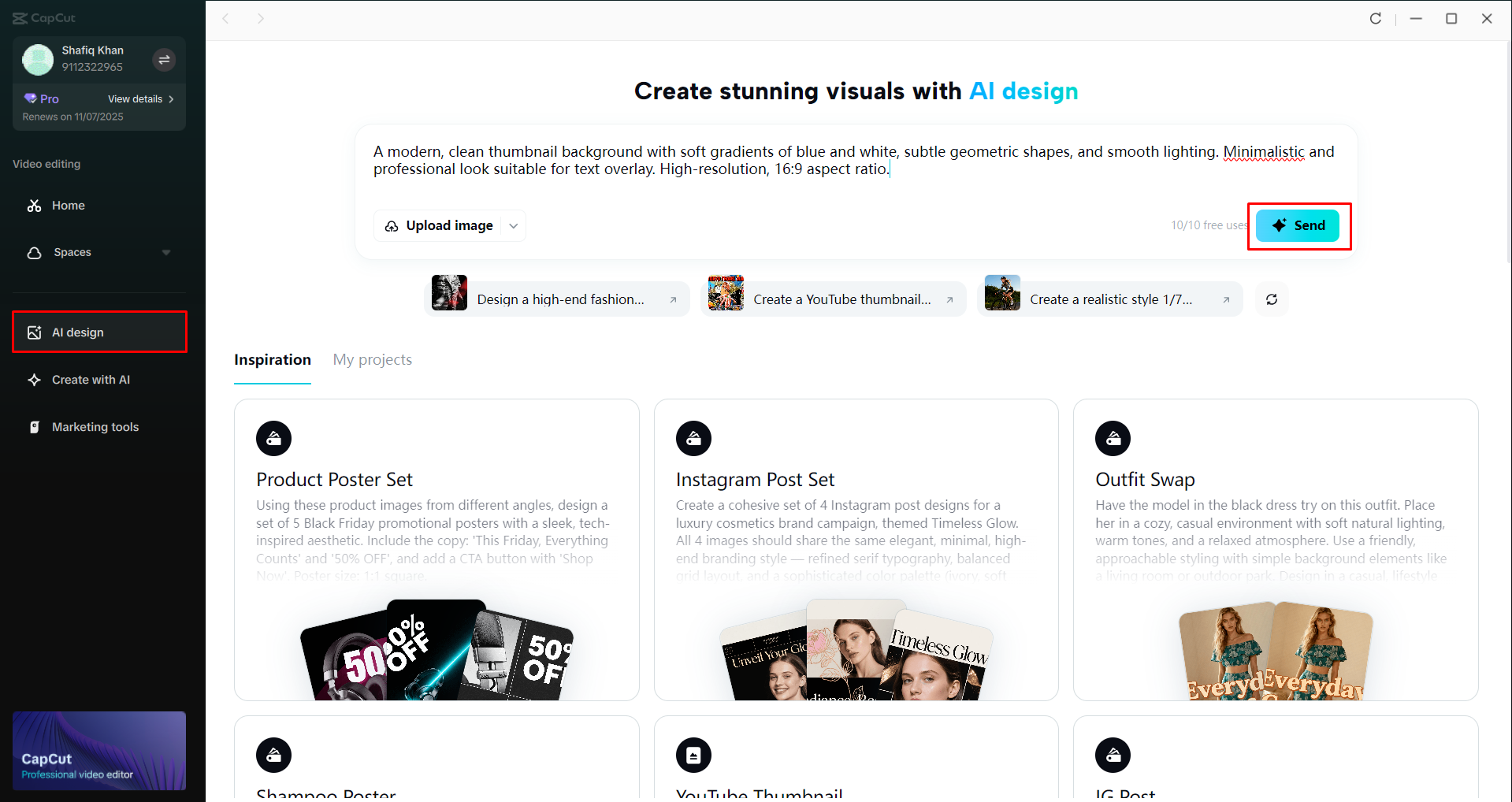Screen dimensions: 1512x802
Task: Click the Home scissors icon in sidebar
Action: click(35, 205)
